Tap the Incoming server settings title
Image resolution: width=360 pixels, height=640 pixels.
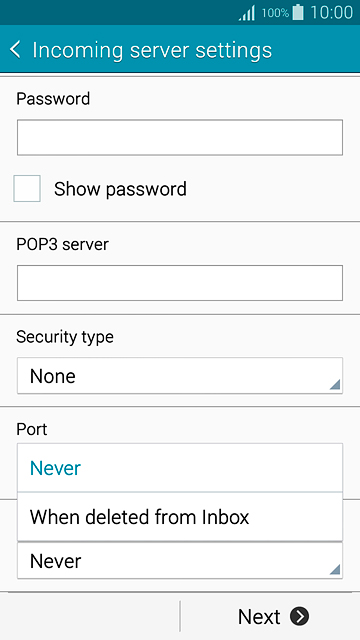pos(152,50)
